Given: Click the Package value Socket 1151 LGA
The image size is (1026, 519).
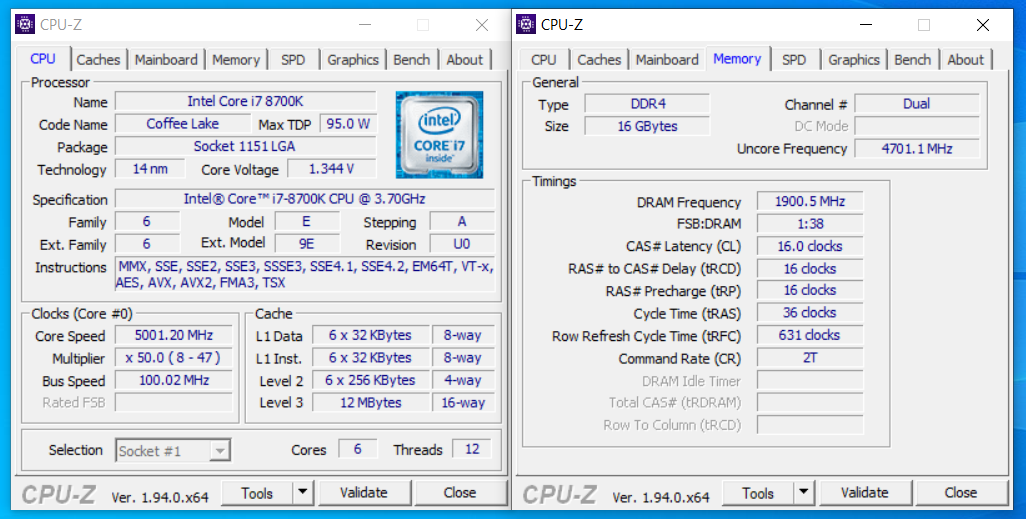Looking at the screenshot, I should 245,146.
